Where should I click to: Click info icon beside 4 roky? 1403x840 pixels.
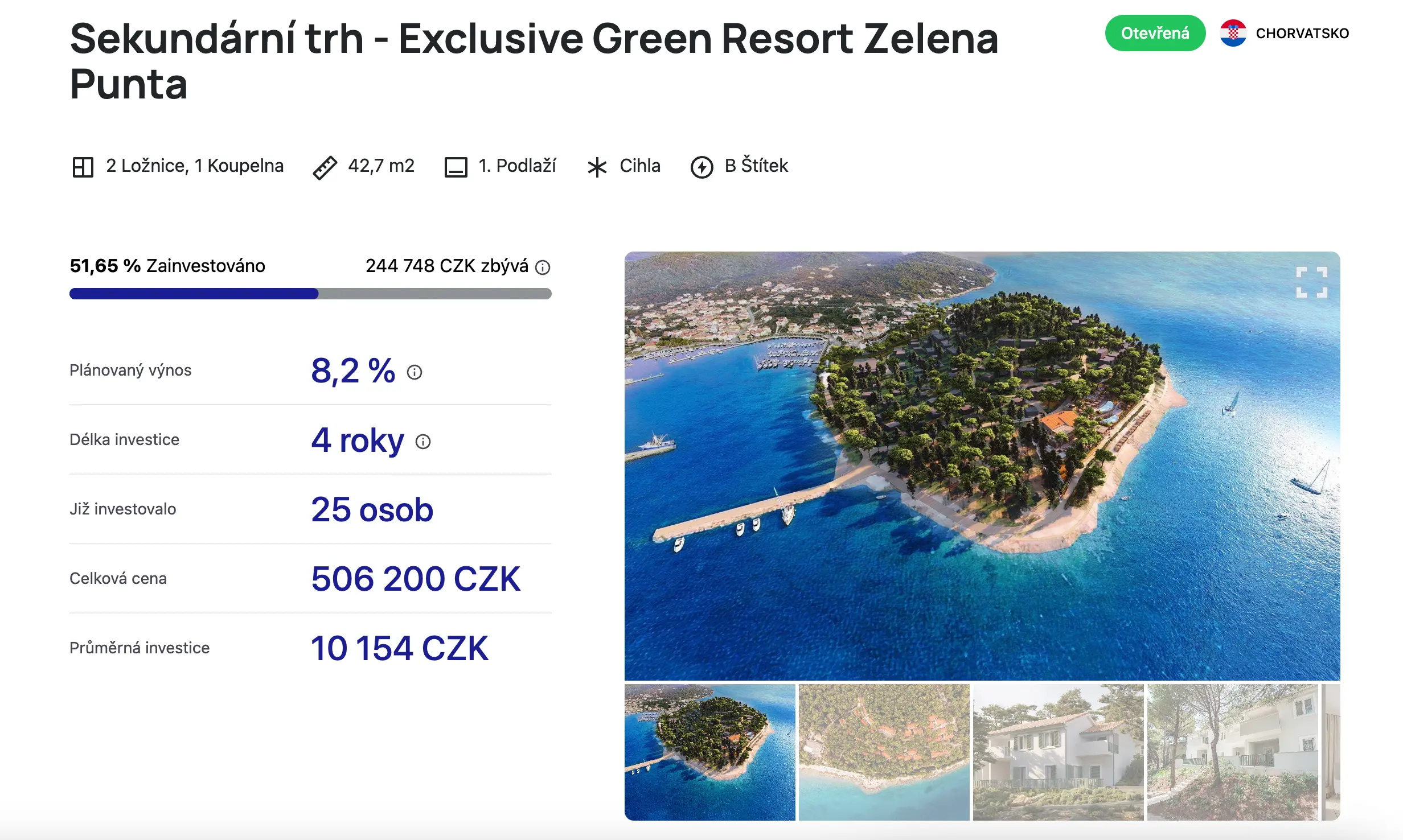(423, 442)
